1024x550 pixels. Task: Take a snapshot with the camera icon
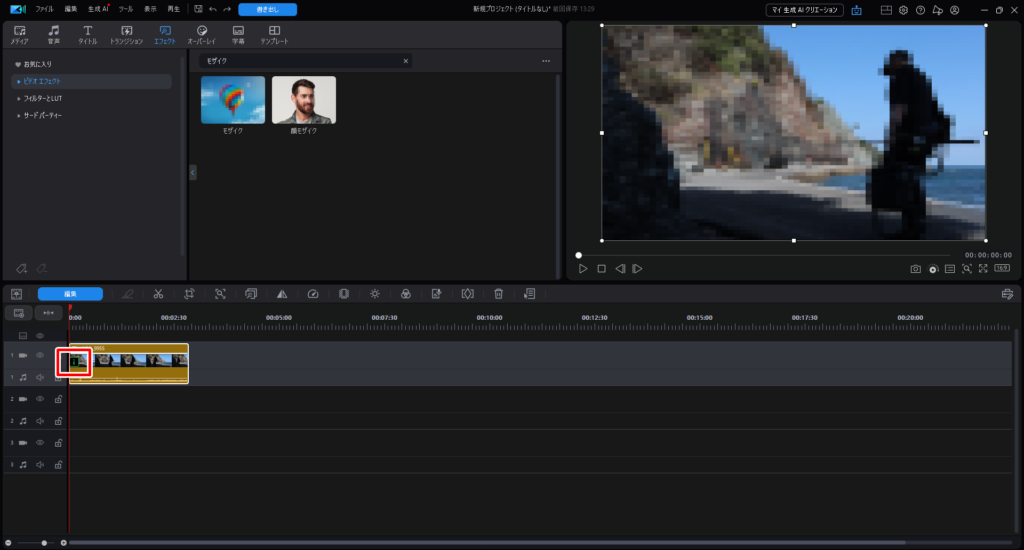pos(915,269)
